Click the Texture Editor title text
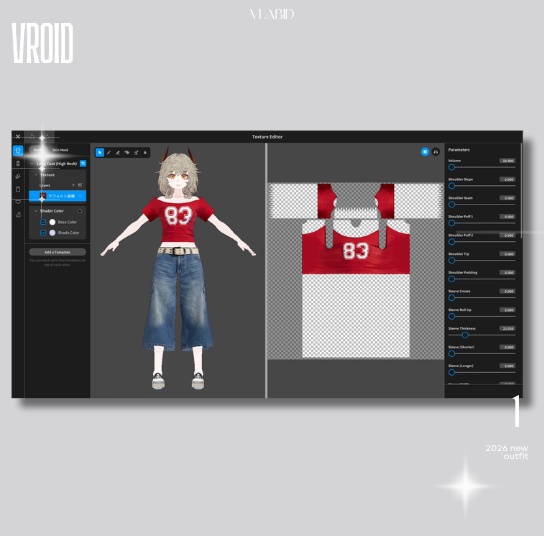The height and width of the screenshot is (536, 544). point(267,137)
